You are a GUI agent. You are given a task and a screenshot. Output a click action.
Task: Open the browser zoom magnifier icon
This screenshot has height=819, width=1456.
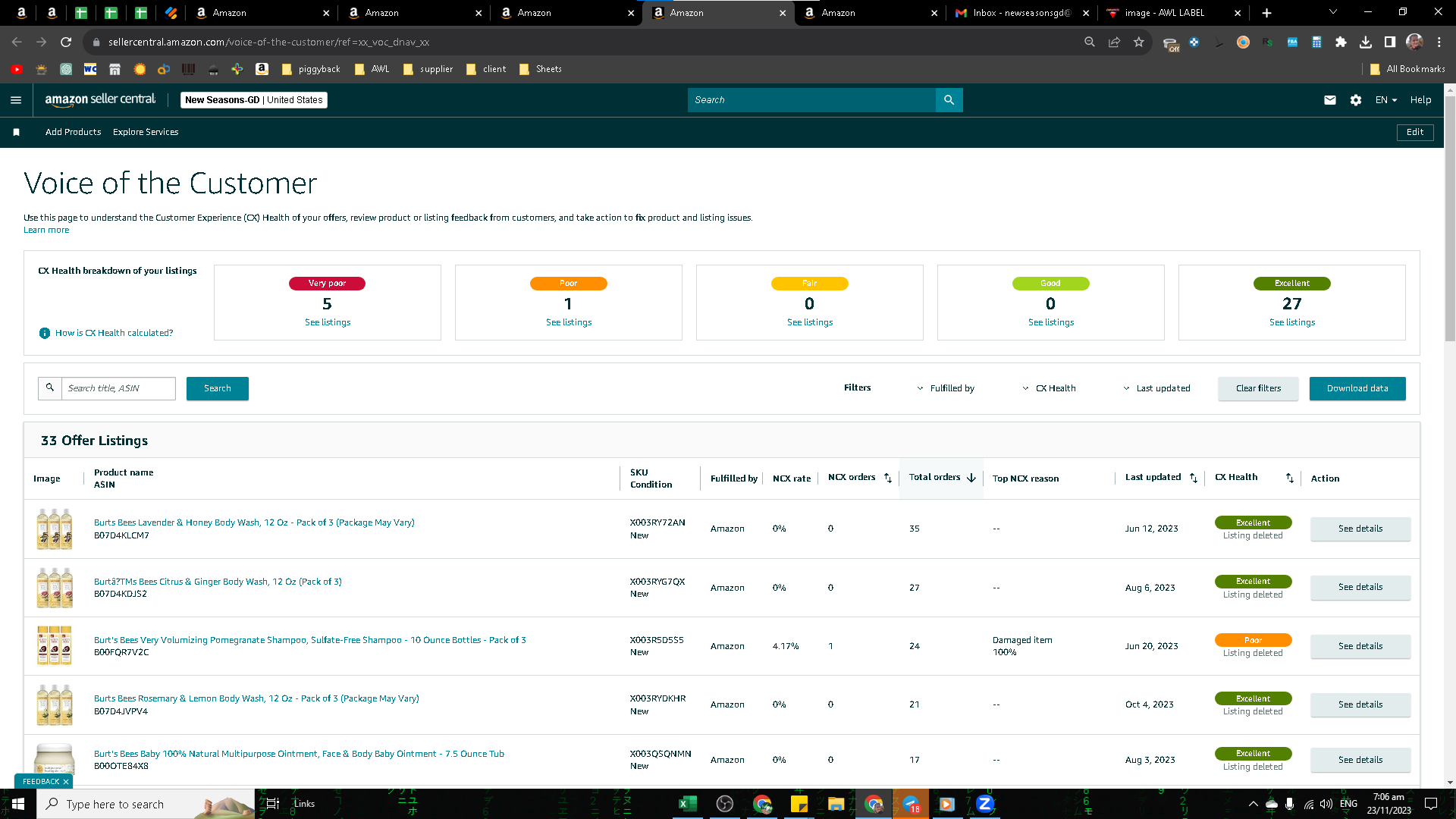tap(1090, 42)
